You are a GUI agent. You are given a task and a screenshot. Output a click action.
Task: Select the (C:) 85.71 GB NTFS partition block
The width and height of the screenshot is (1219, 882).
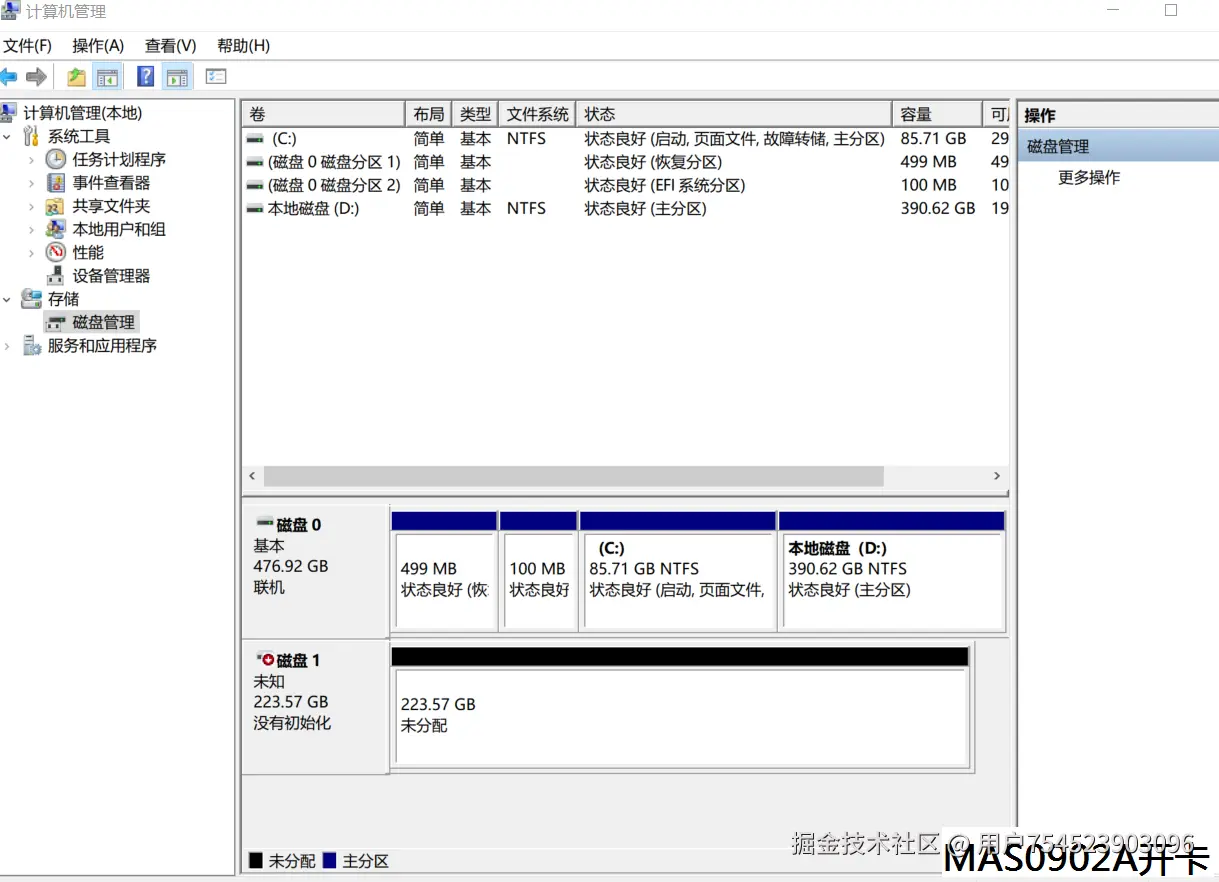tap(678, 580)
